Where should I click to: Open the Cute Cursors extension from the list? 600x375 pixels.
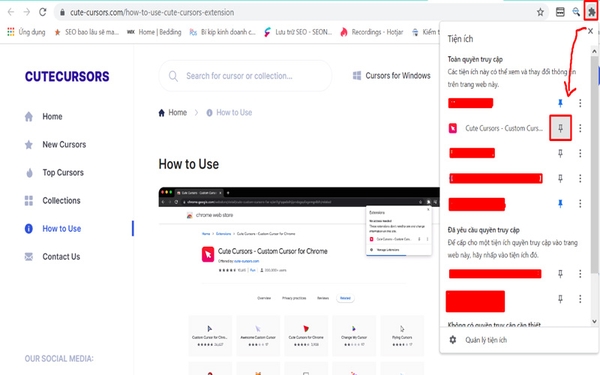[x=496, y=128]
